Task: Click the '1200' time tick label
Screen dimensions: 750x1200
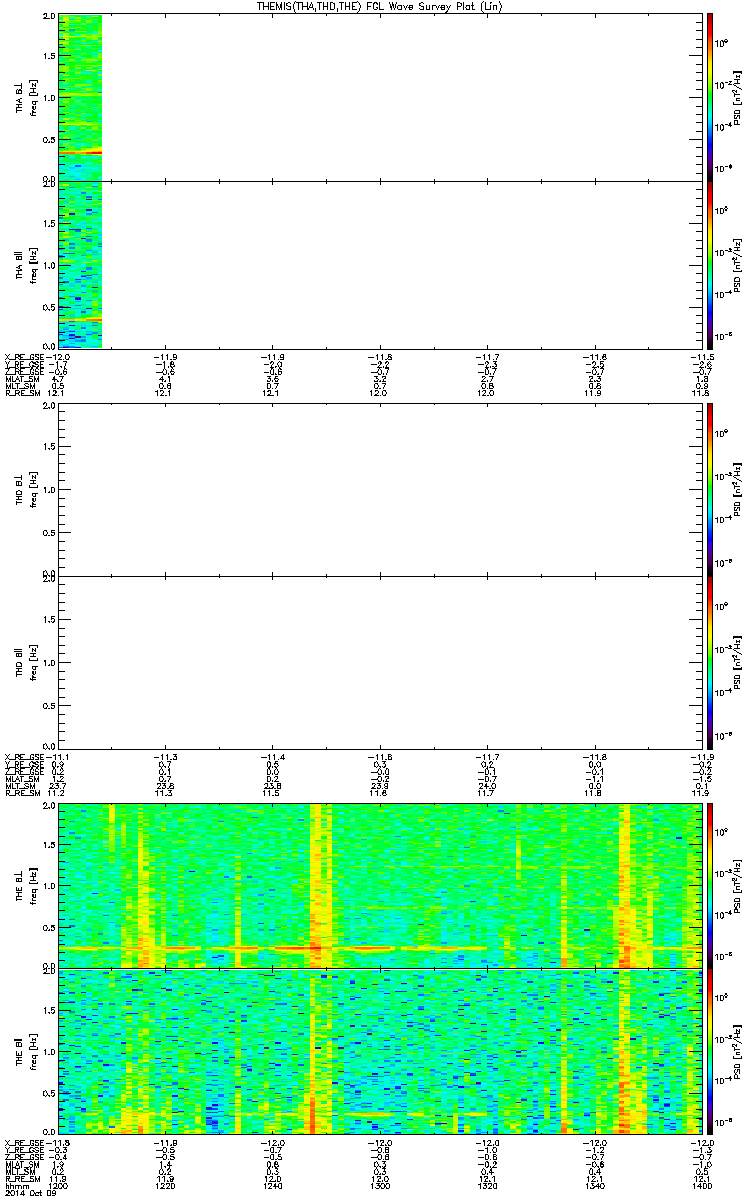Action: [x=59, y=1186]
